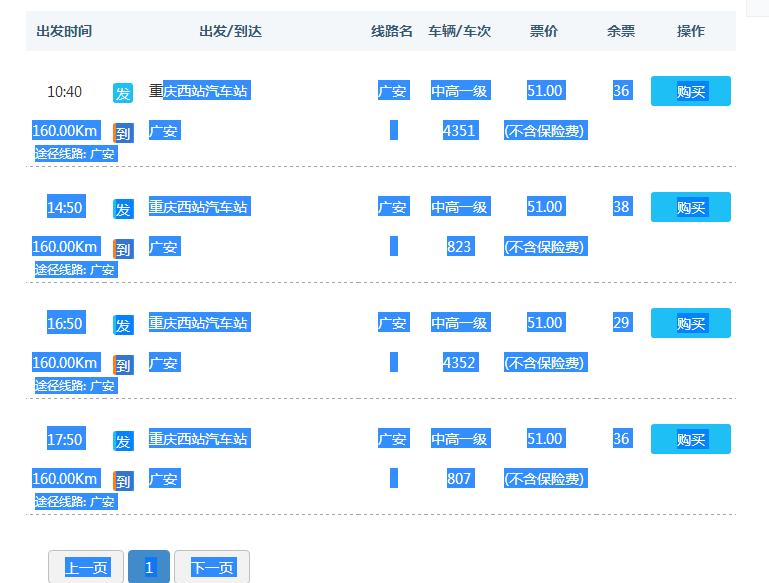Go to previous page with 上一页
This screenshot has width=769, height=583.
[86, 567]
